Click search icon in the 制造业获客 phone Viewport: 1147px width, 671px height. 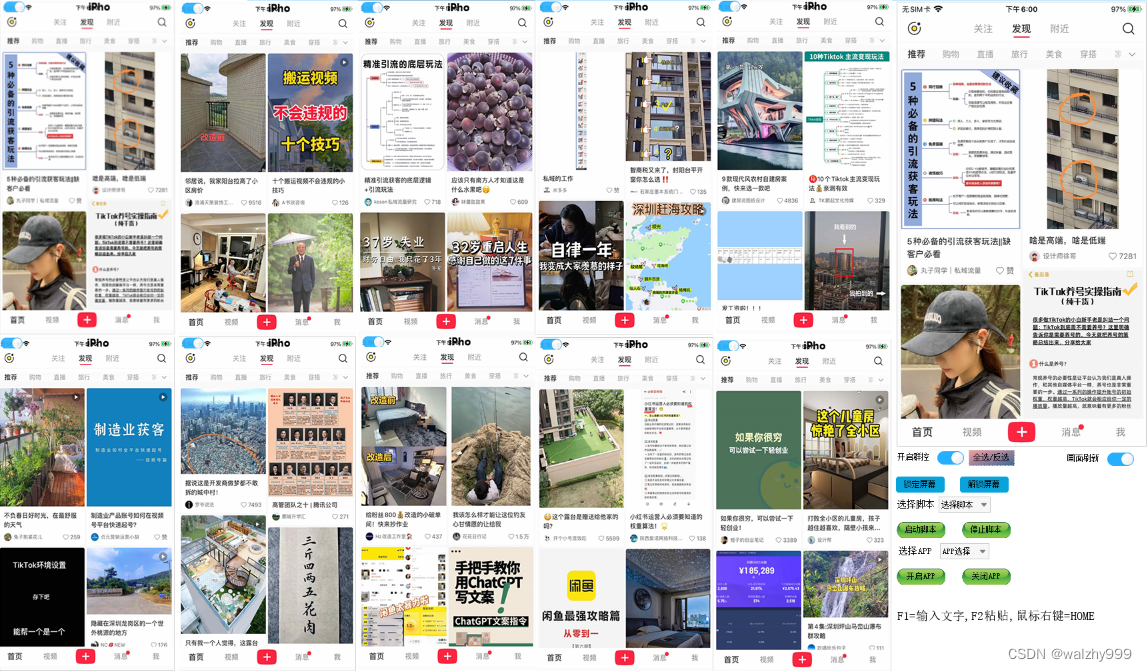(x=162, y=359)
